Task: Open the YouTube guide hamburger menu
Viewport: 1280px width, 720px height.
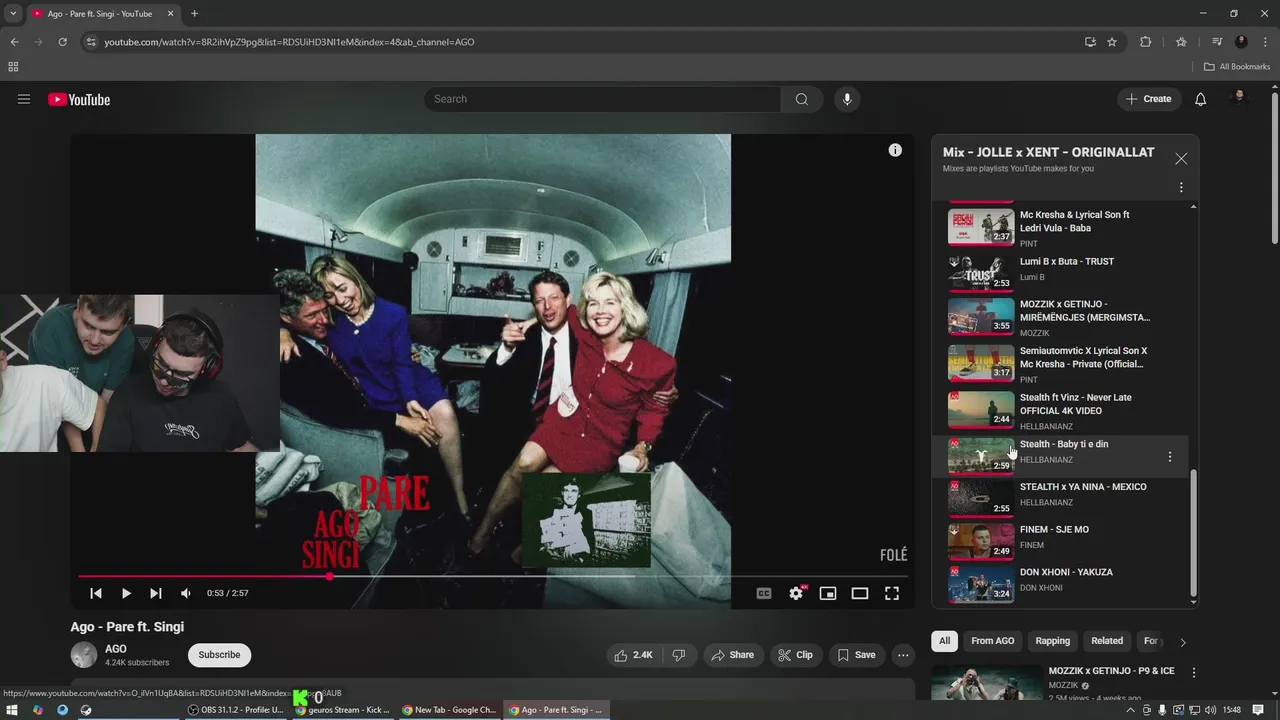Action: (x=24, y=99)
